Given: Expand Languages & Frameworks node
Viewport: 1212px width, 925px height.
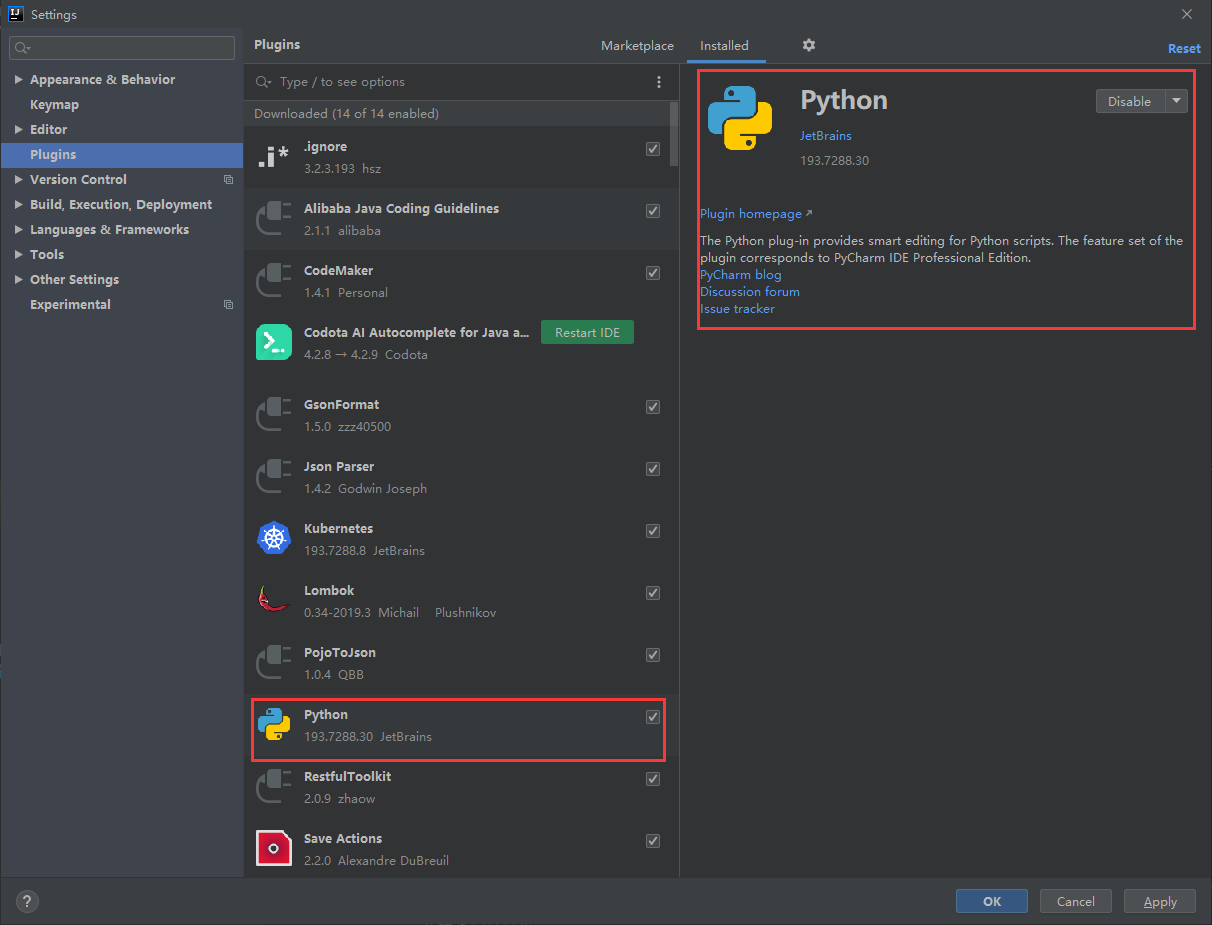Looking at the screenshot, I should 19,230.
